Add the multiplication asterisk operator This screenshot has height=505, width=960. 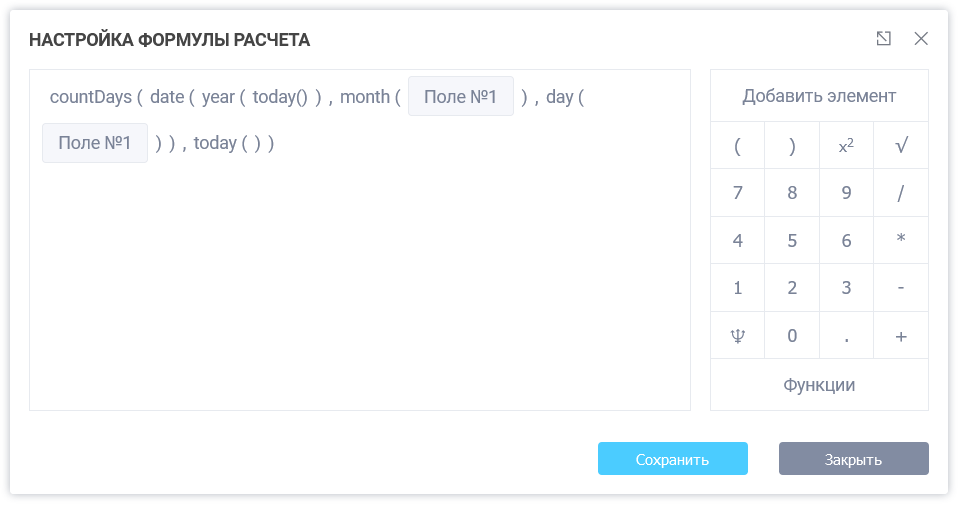pos(901,240)
